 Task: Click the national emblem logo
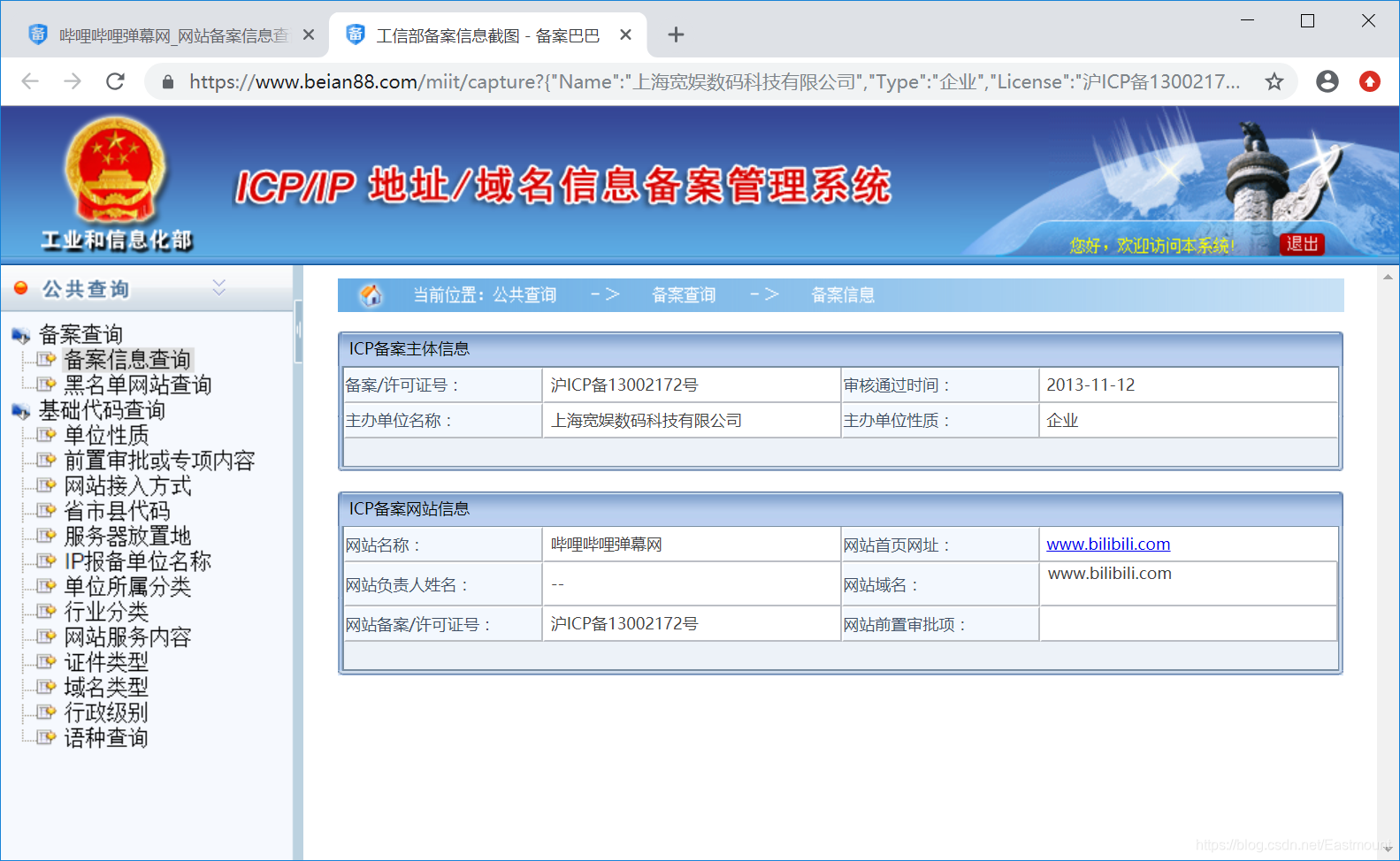click(x=115, y=171)
